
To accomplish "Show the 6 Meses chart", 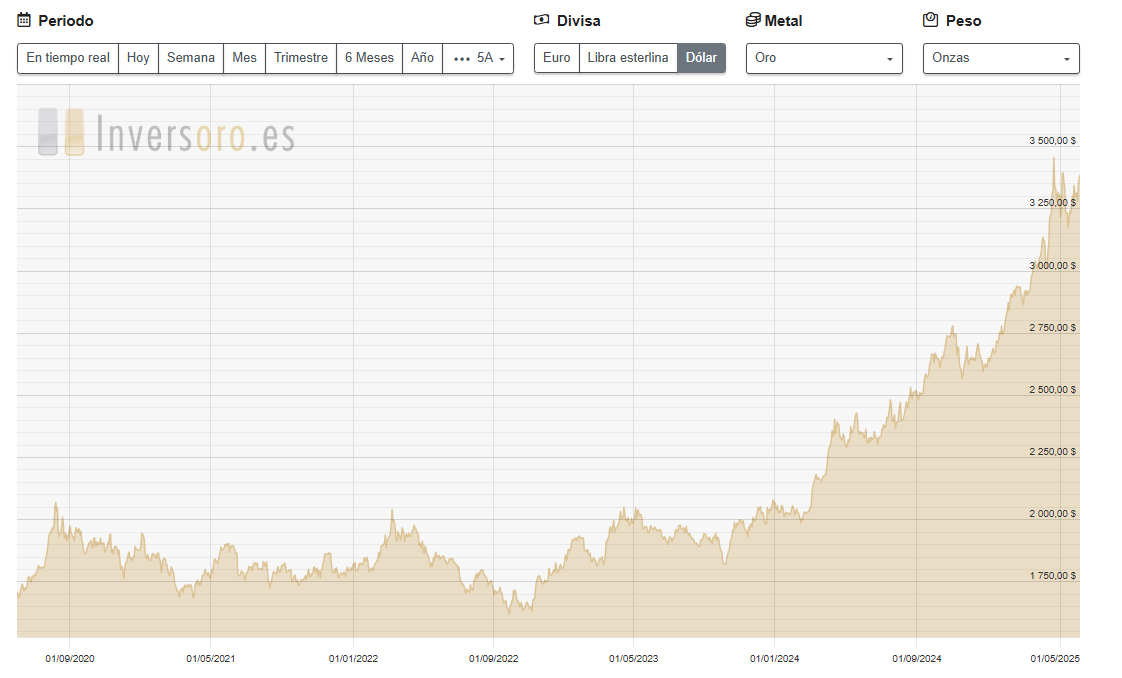I will pyautogui.click(x=369, y=58).
